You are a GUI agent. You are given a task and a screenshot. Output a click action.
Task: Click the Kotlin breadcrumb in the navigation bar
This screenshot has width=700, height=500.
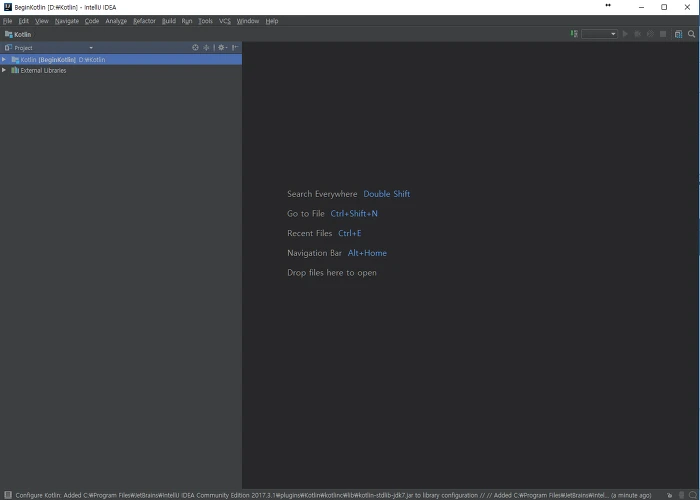pyautogui.click(x=23, y=34)
